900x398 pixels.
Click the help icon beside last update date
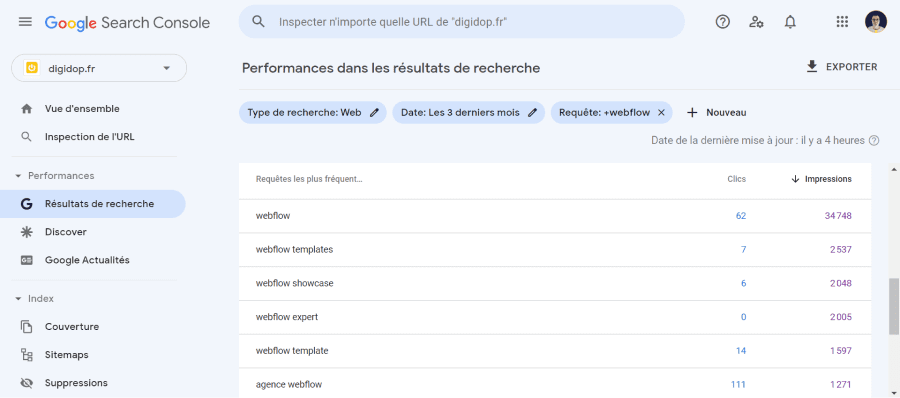point(874,141)
